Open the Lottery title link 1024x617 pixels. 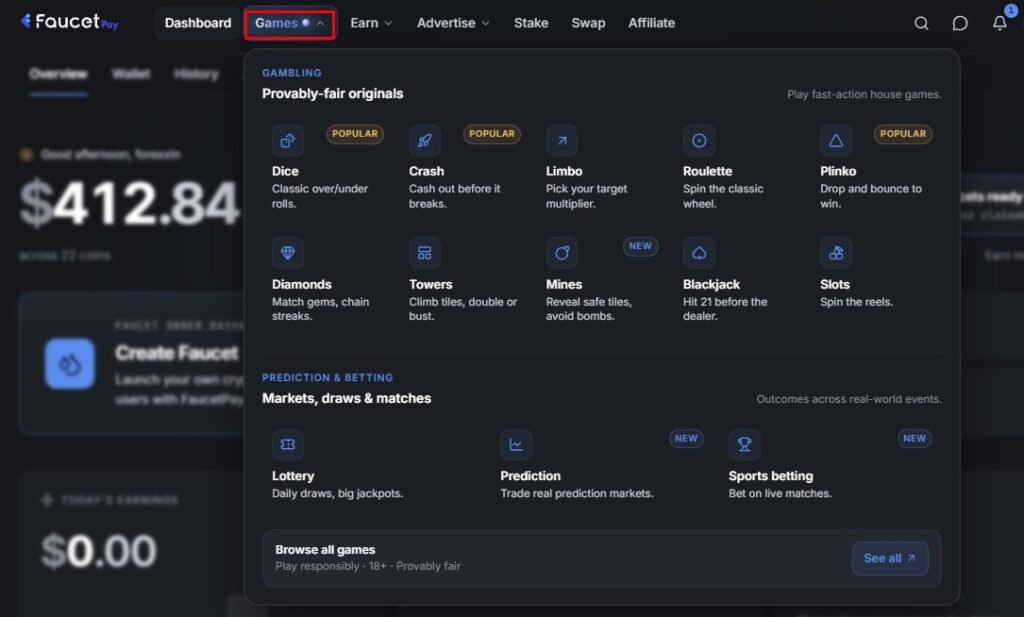click(x=293, y=476)
